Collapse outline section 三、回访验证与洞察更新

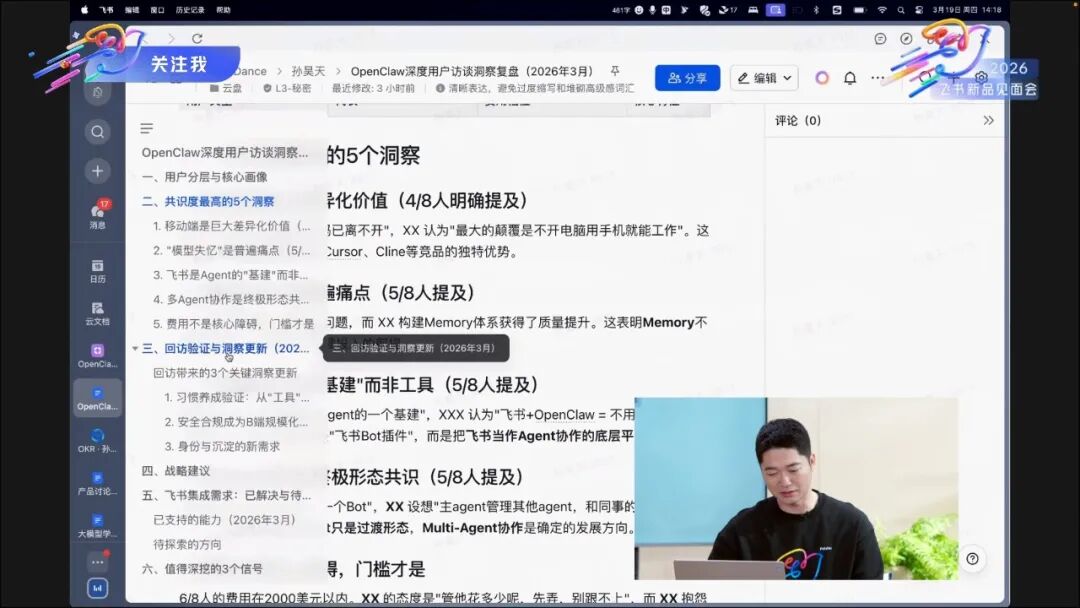[x=135, y=349]
